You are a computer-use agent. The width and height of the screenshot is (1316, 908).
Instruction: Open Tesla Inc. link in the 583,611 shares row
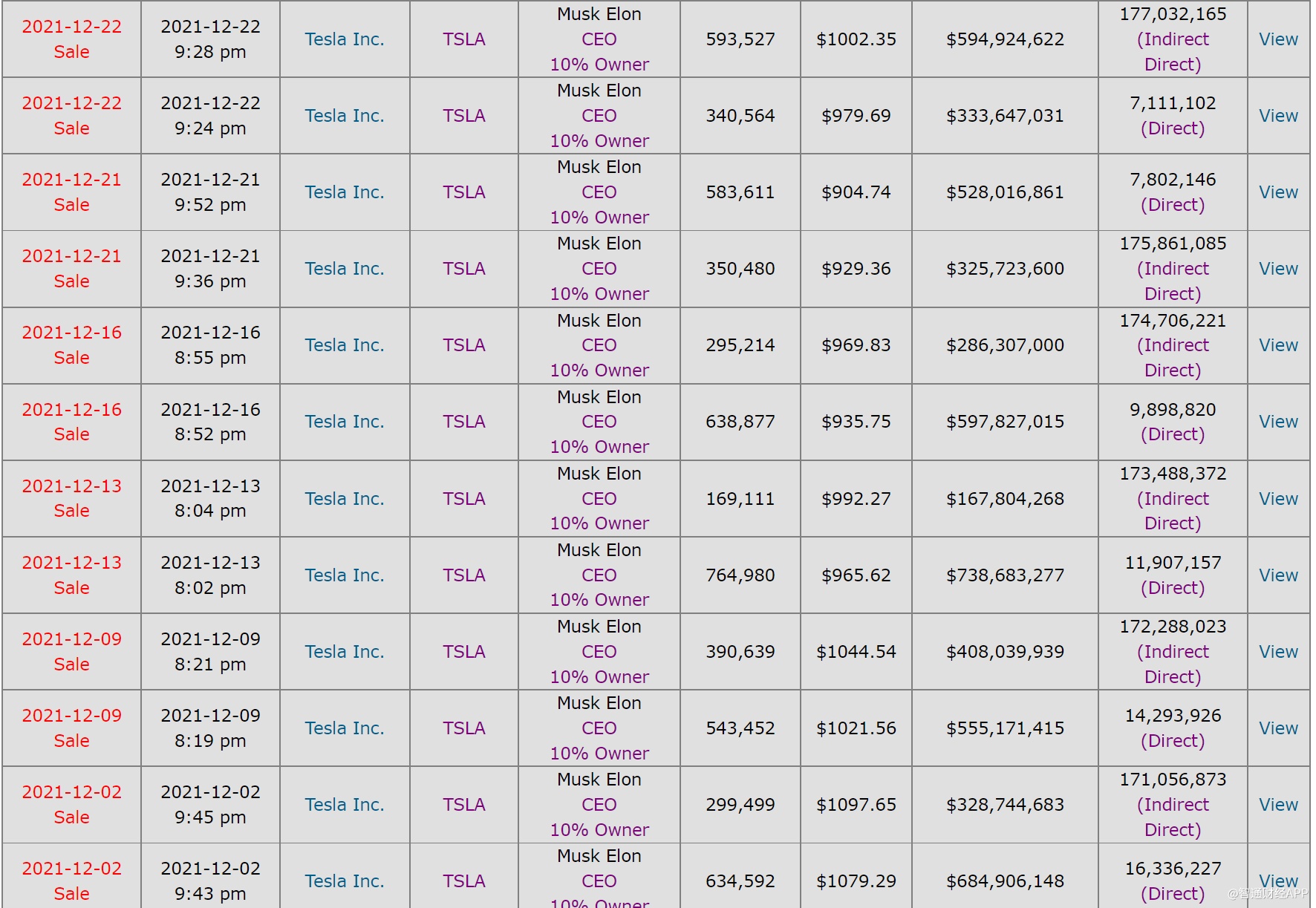click(x=345, y=192)
